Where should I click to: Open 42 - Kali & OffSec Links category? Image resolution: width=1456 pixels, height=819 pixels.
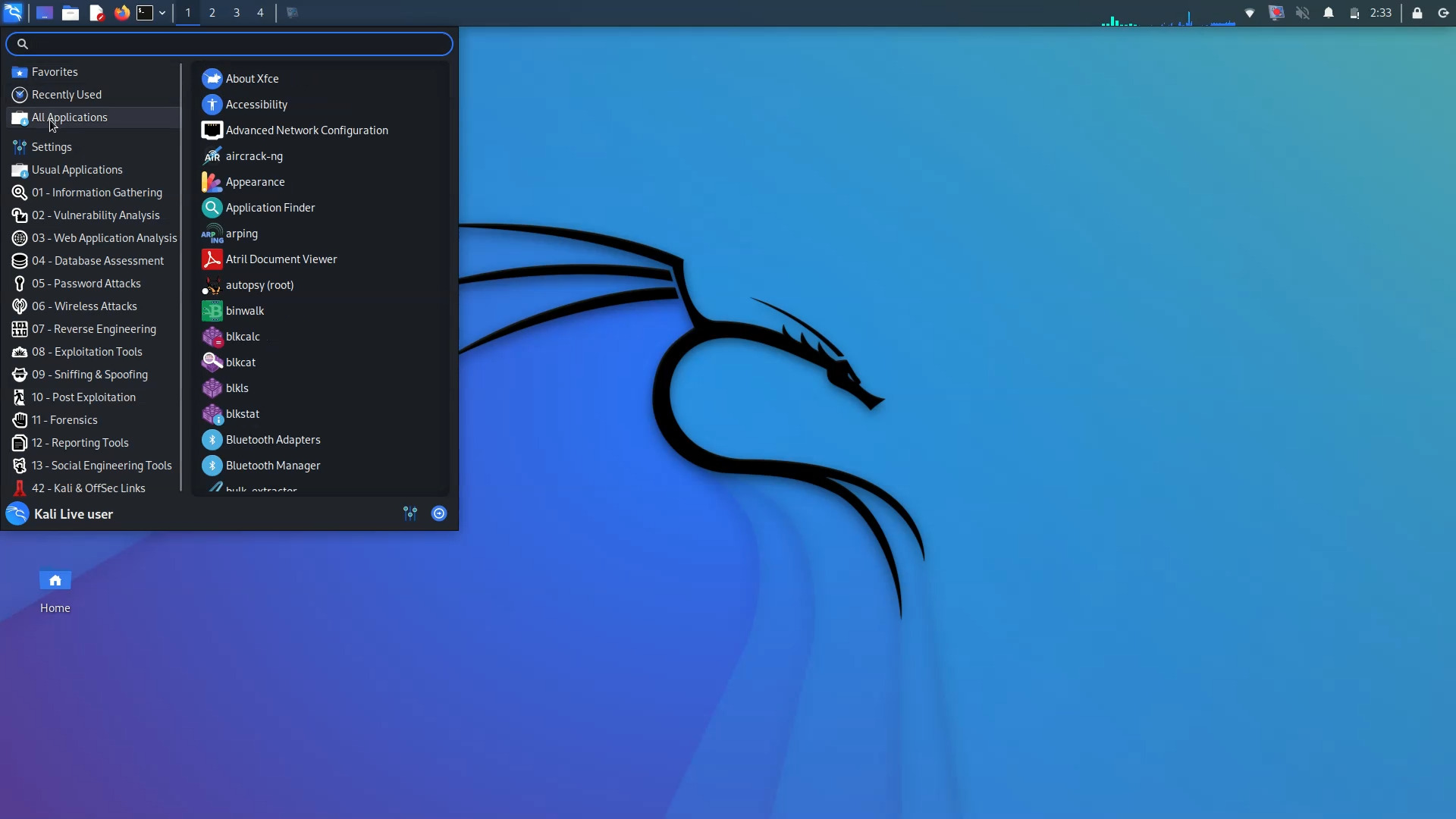(93, 488)
